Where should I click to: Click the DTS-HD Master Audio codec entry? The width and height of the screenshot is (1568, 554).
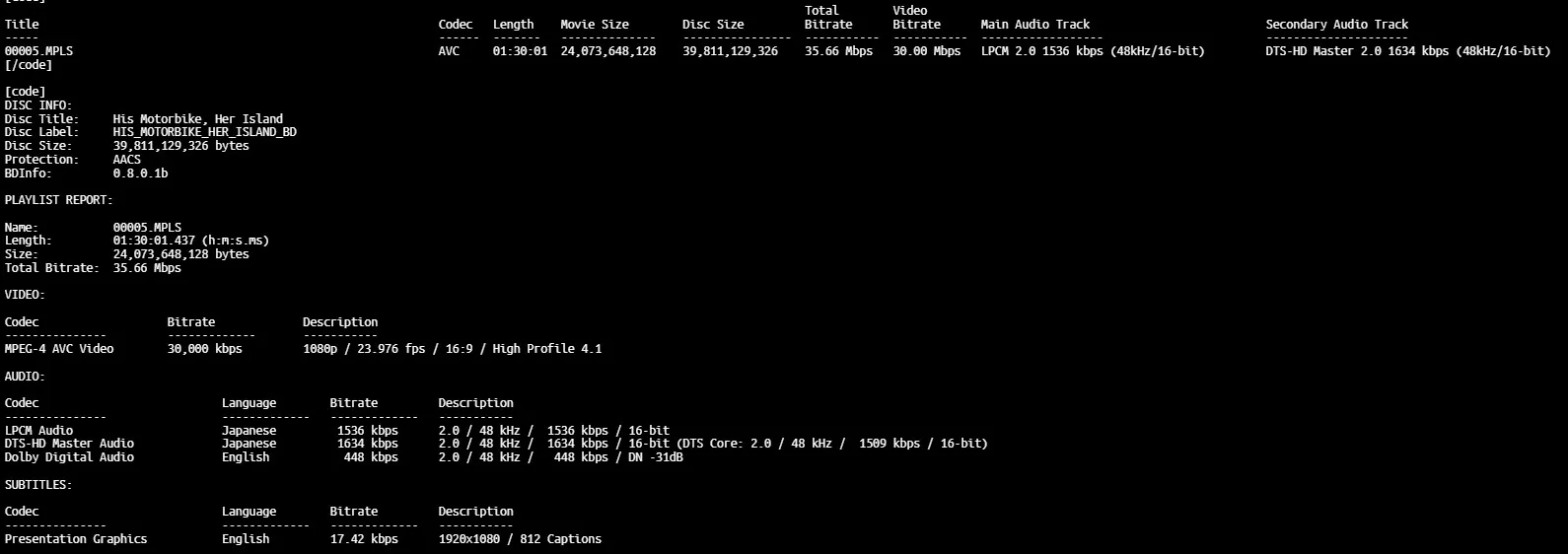(x=69, y=444)
